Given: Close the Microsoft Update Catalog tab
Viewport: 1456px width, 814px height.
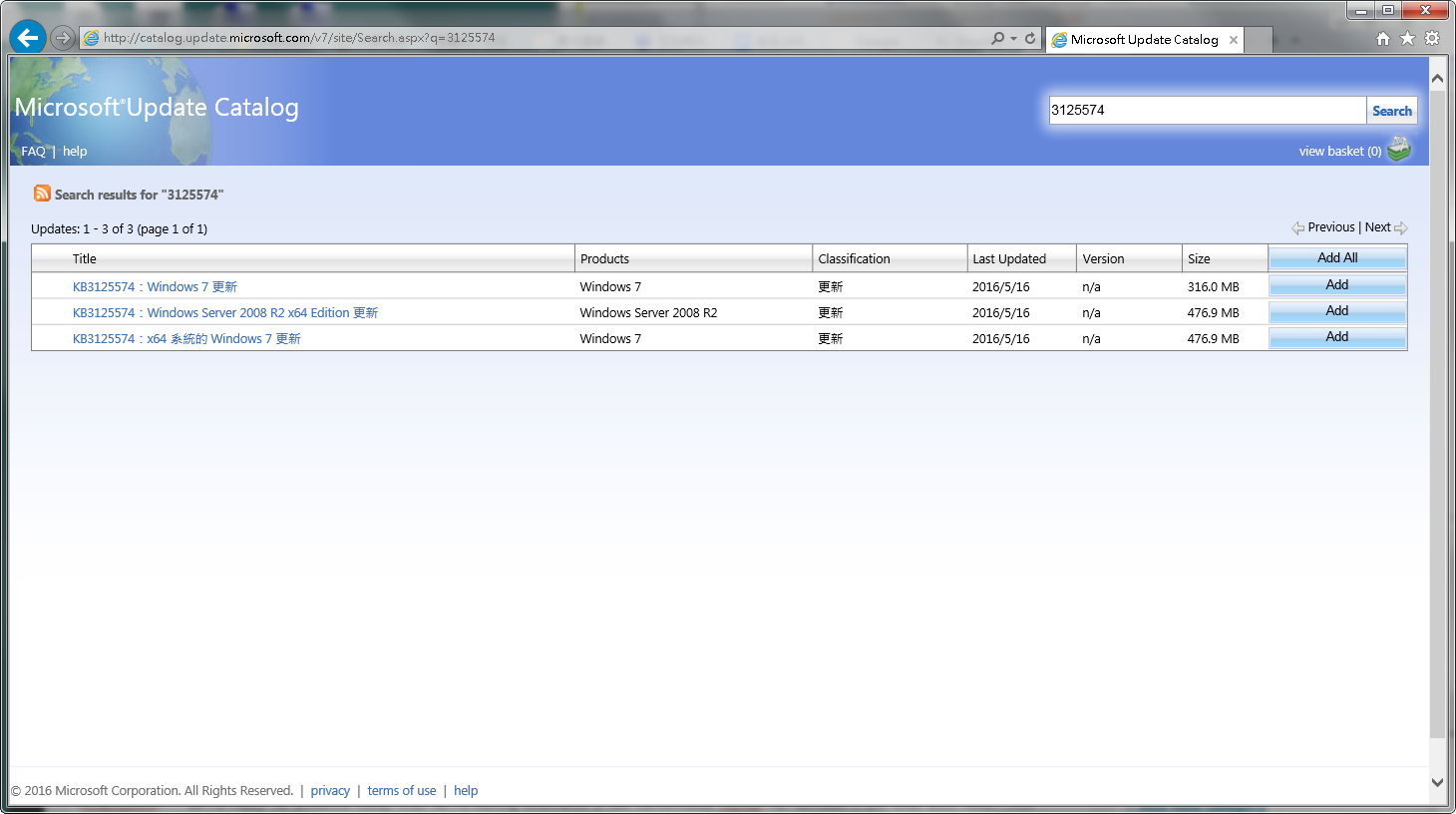Looking at the screenshot, I should pyautogui.click(x=1234, y=40).
